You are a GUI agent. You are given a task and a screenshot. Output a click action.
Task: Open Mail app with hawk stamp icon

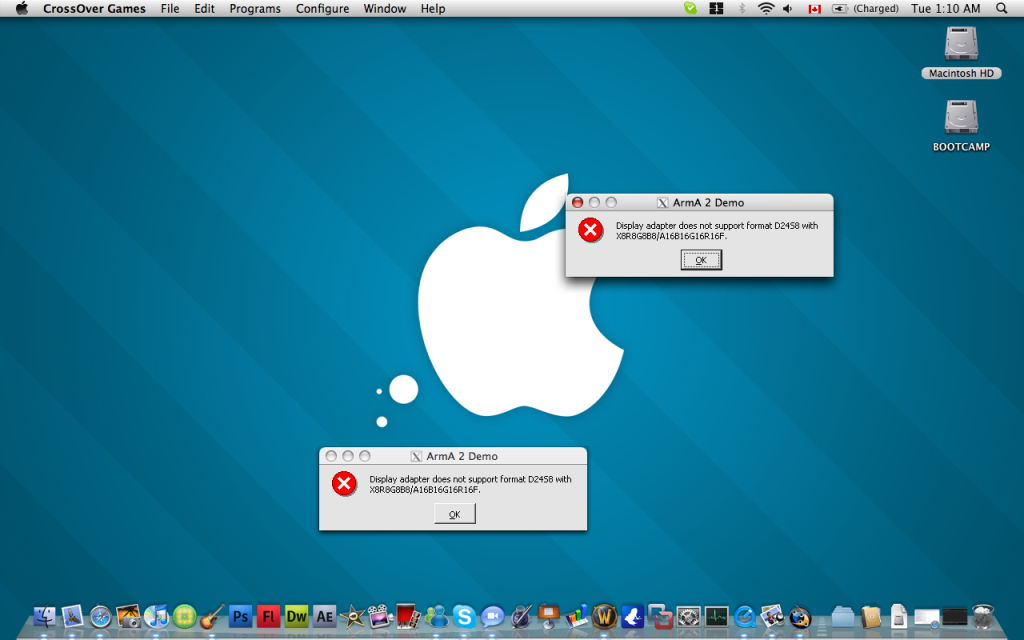(x=72, y=616)
